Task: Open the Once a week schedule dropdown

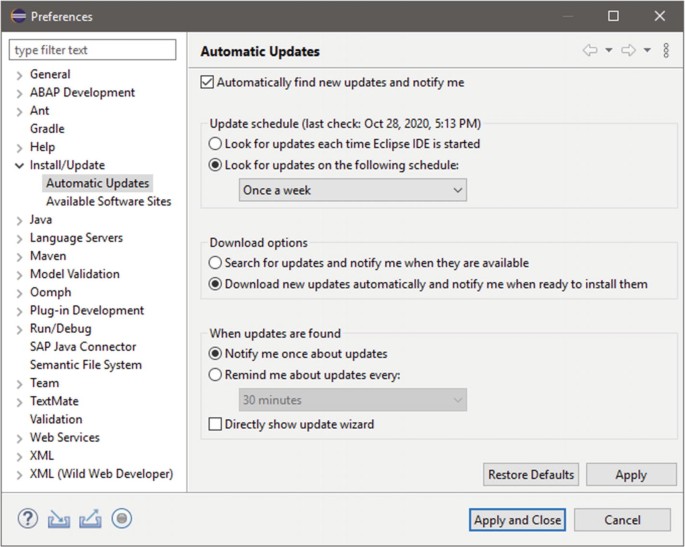Action: (x=353, y=190)
